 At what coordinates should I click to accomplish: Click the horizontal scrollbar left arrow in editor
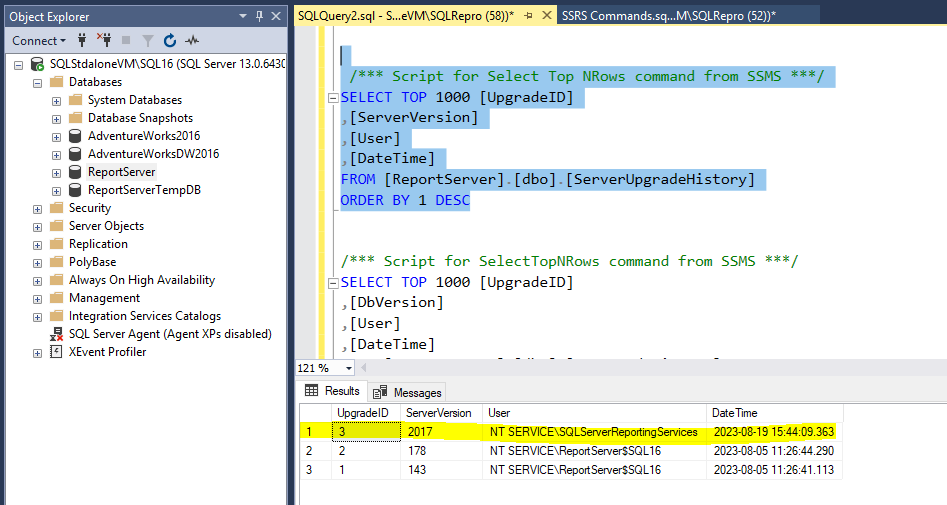click(x=364, y=368)
